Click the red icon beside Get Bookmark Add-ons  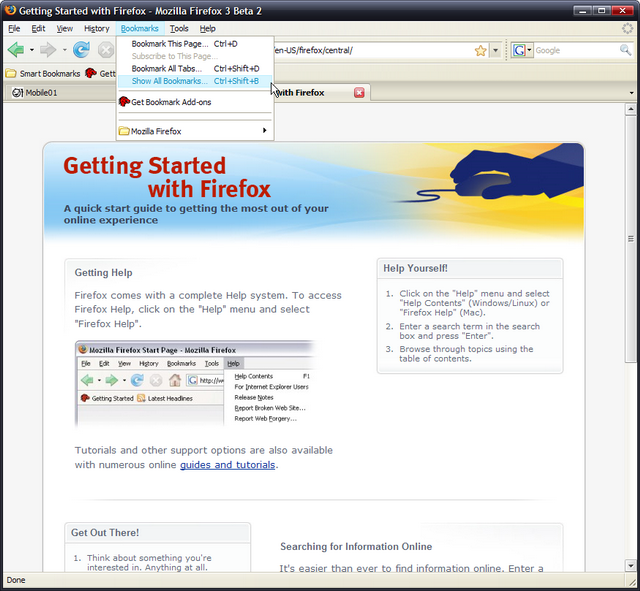tap(124, 102)
